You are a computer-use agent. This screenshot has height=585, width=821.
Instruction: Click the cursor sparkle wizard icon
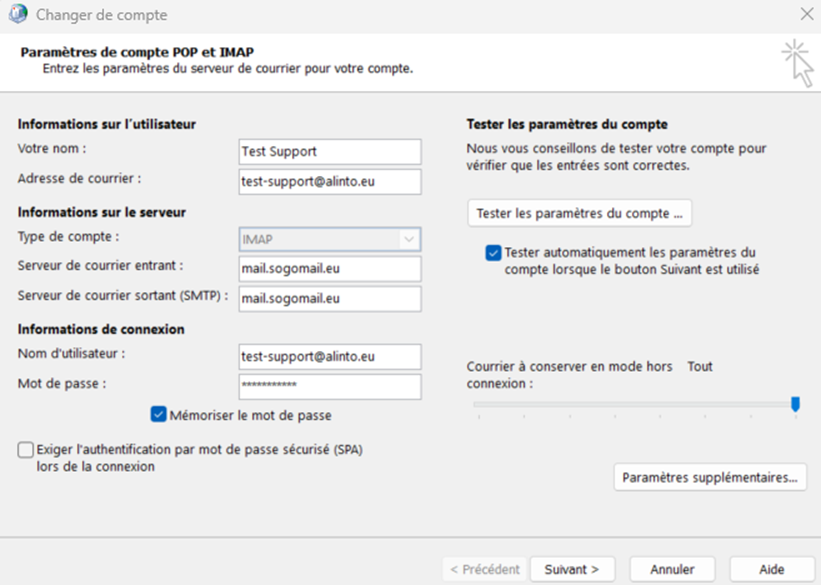point(797,62)
